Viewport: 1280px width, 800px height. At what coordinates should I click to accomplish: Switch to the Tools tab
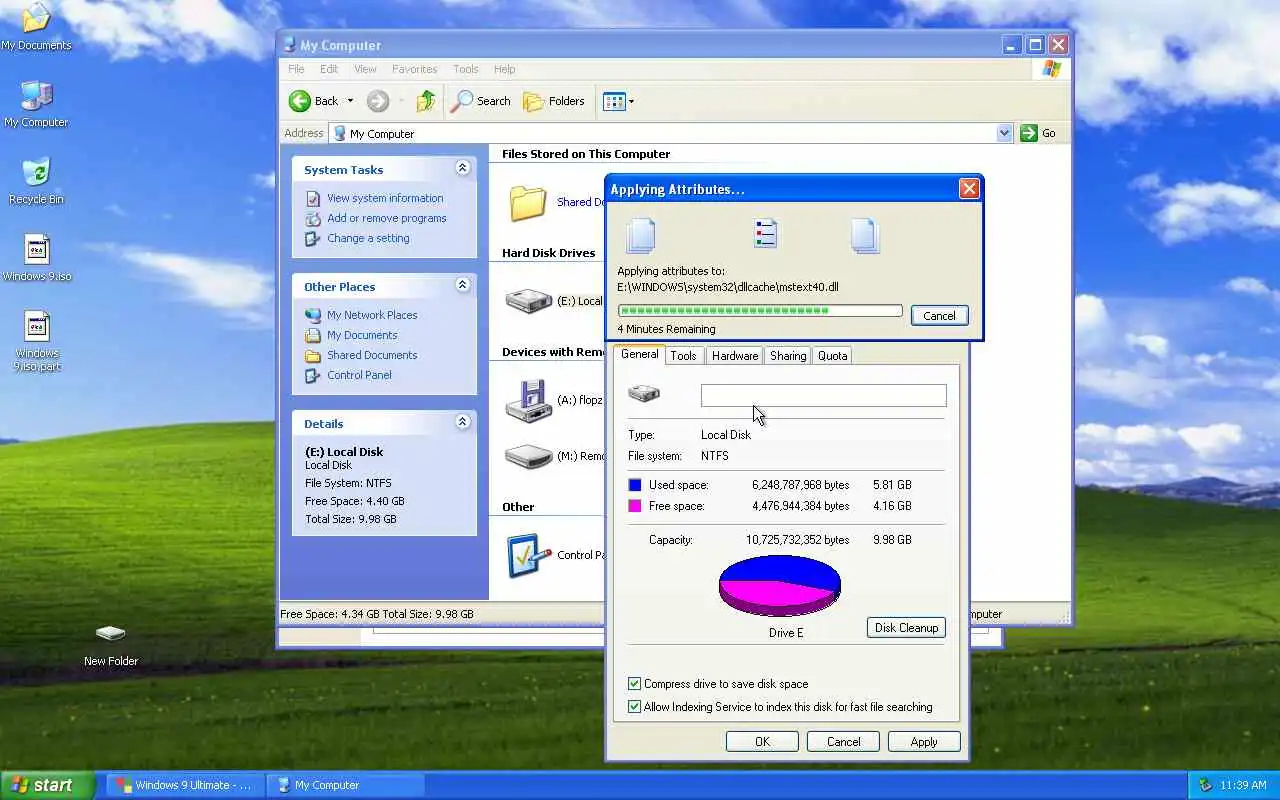pos(683,355)
